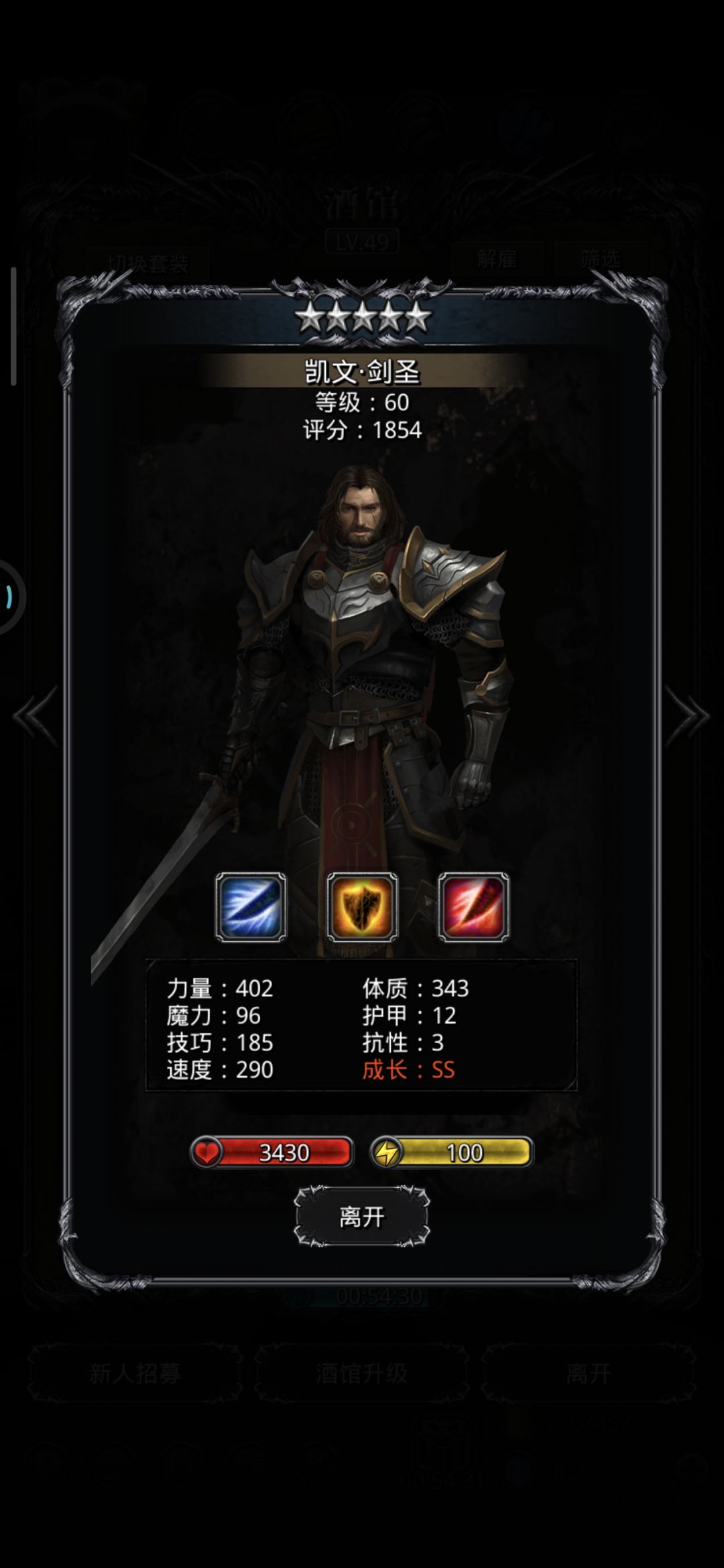The height and width of the screenshot is (1568, 724).
Task: Tap the yellow 100 energy bar
Action: click(x=452, y=1152)
